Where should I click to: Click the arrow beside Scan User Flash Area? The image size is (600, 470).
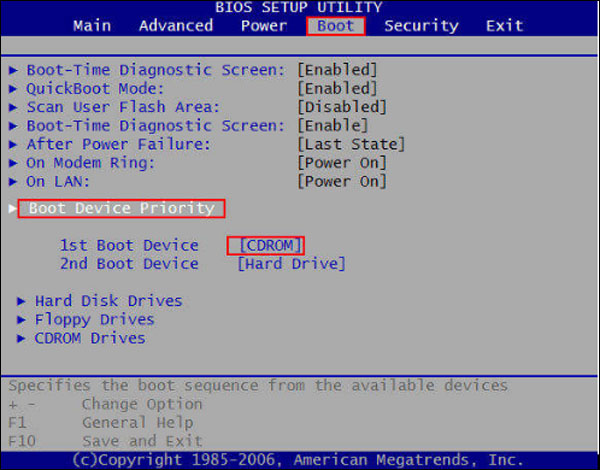click(x=13, y=107)
